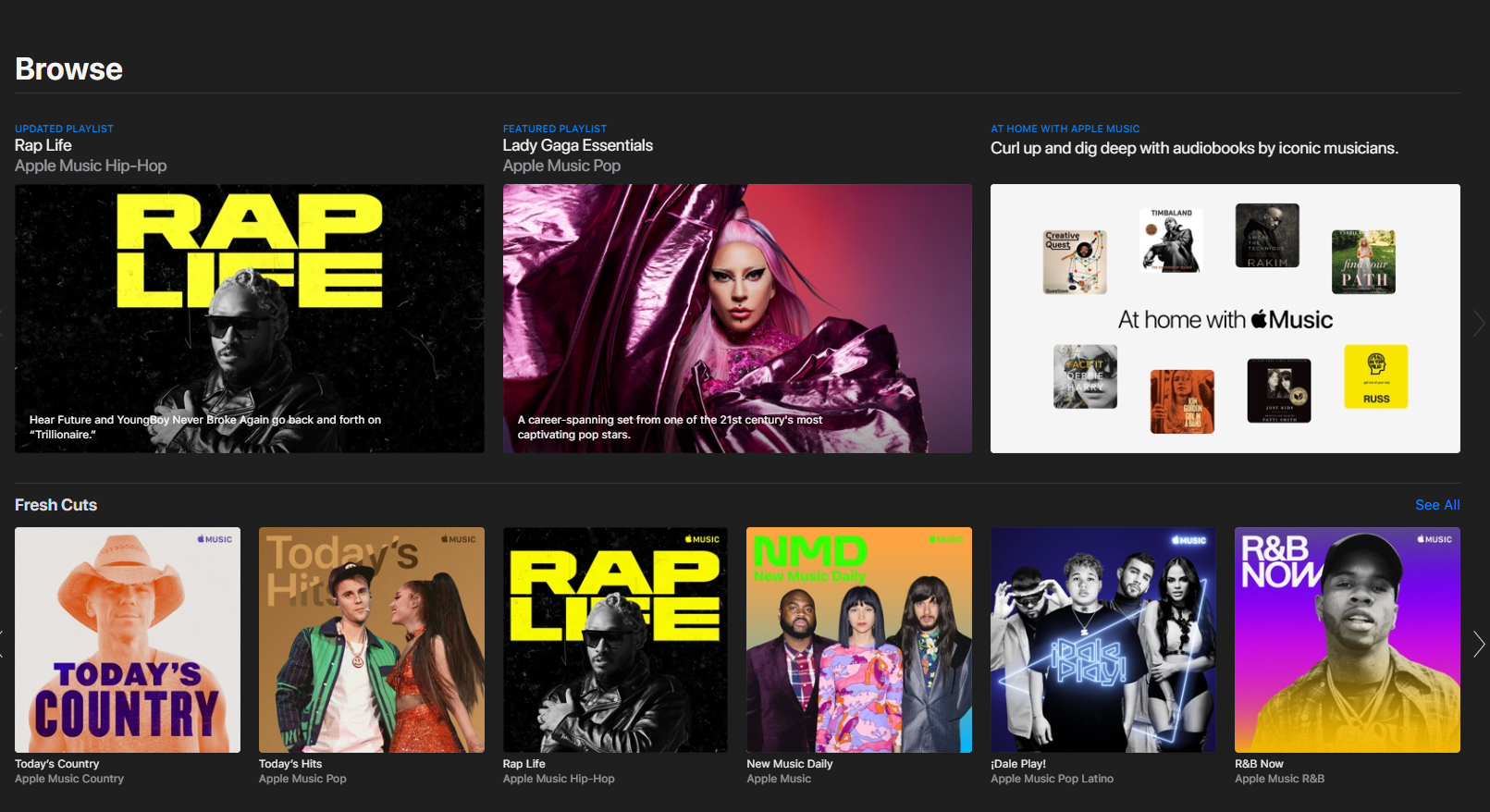Click the yellow RUSS audiobook cover

1376,376
